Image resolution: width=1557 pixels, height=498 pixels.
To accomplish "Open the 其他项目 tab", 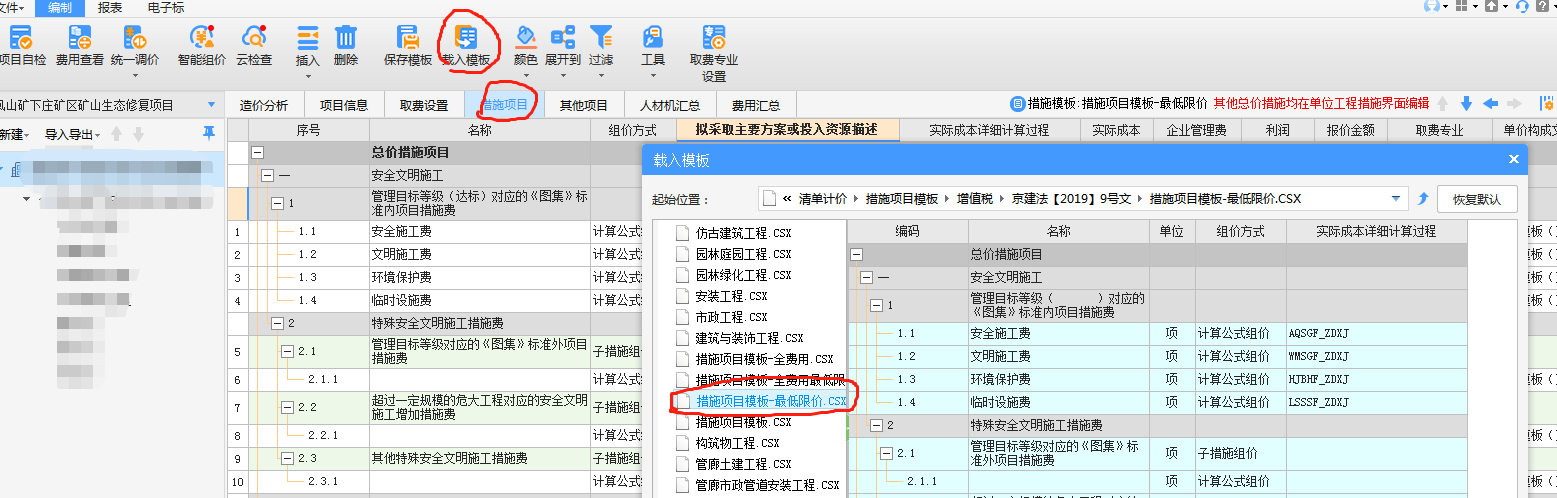I will [584, 105].
